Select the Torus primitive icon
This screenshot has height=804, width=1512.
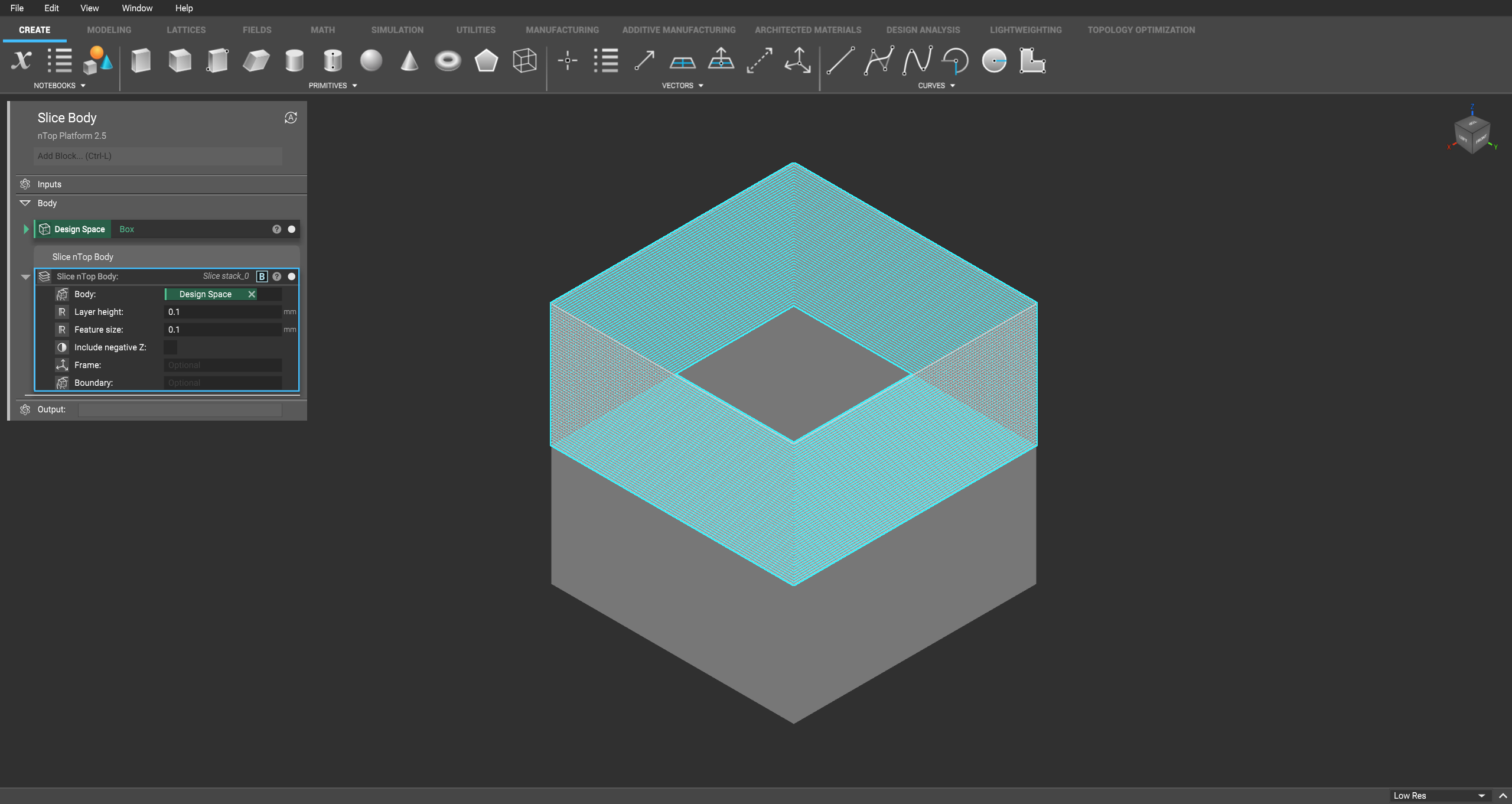pyautogui.click(x=448, y=60)
